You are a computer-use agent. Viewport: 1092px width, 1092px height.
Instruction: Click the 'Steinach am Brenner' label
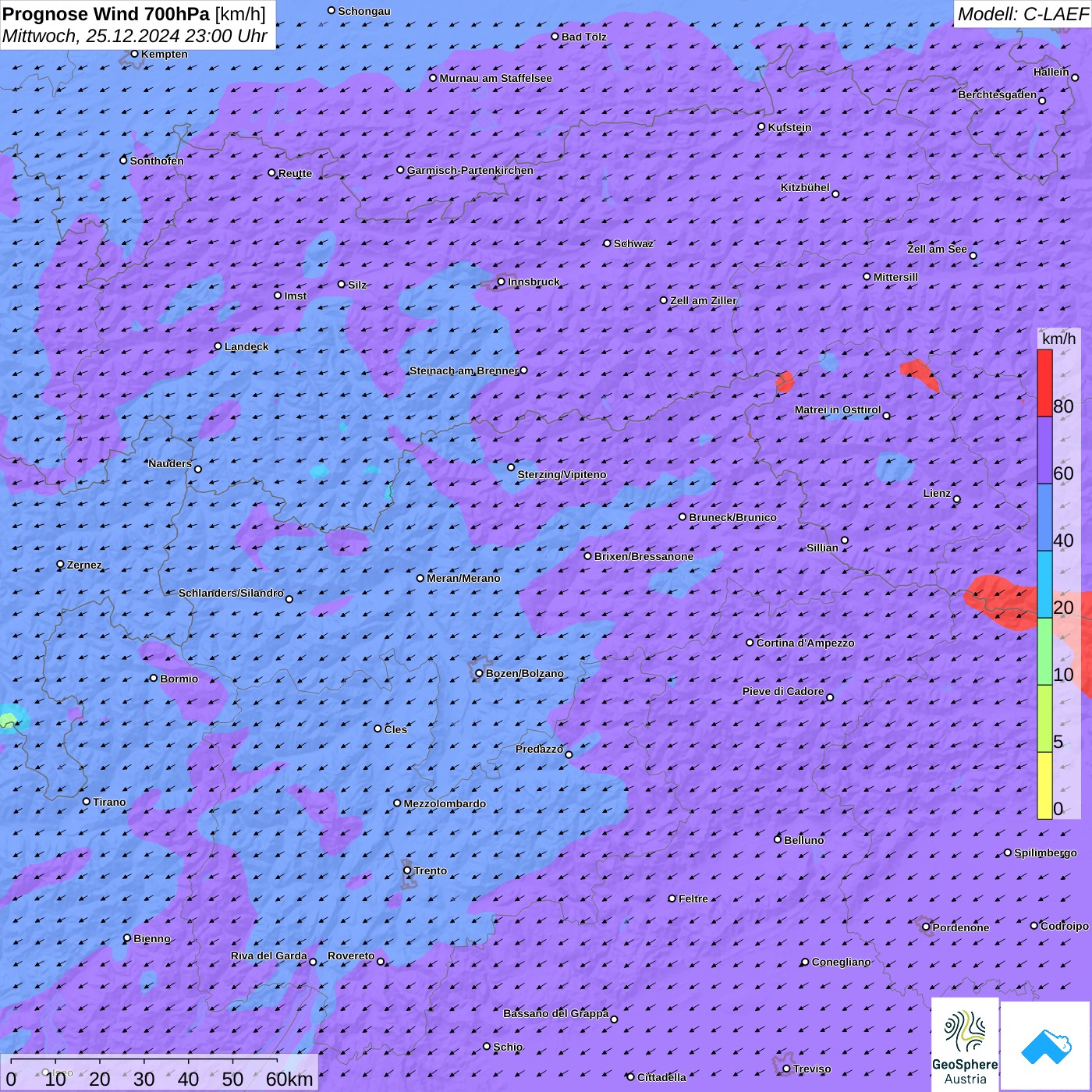(463, 370)
